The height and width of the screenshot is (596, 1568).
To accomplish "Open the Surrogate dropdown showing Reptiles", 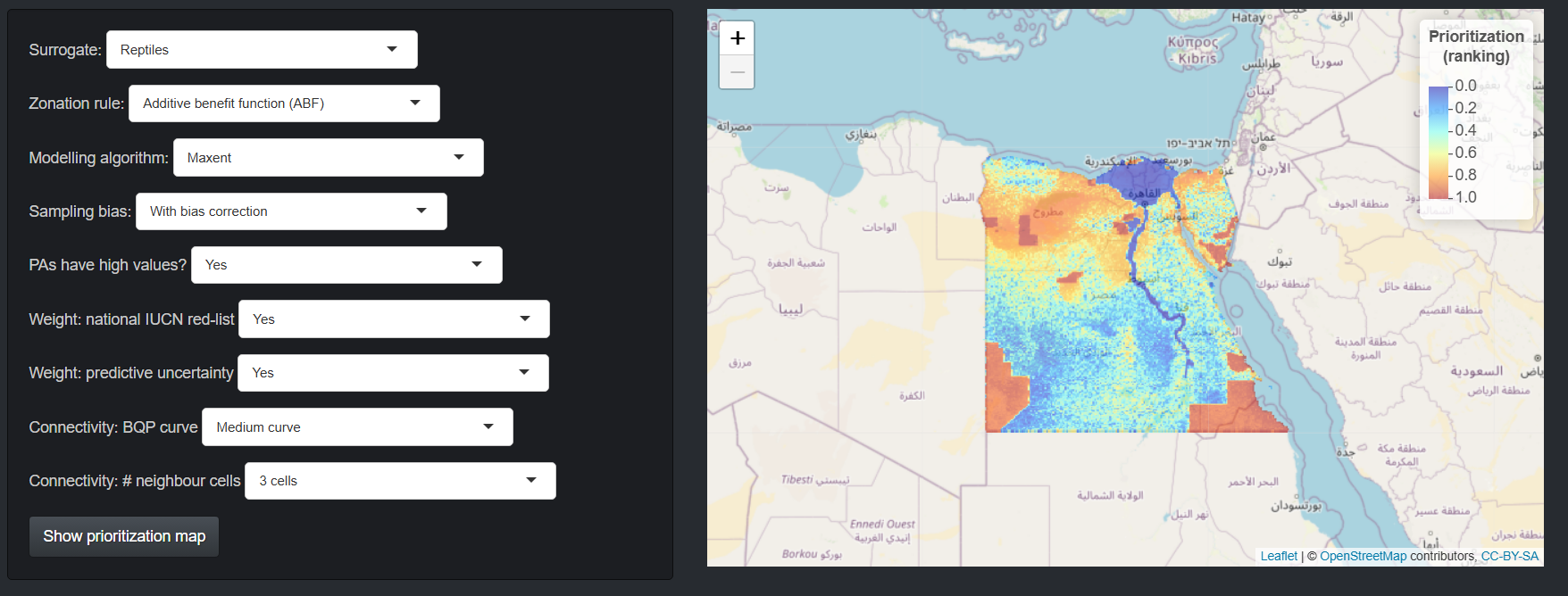I will tap(262, 50).
